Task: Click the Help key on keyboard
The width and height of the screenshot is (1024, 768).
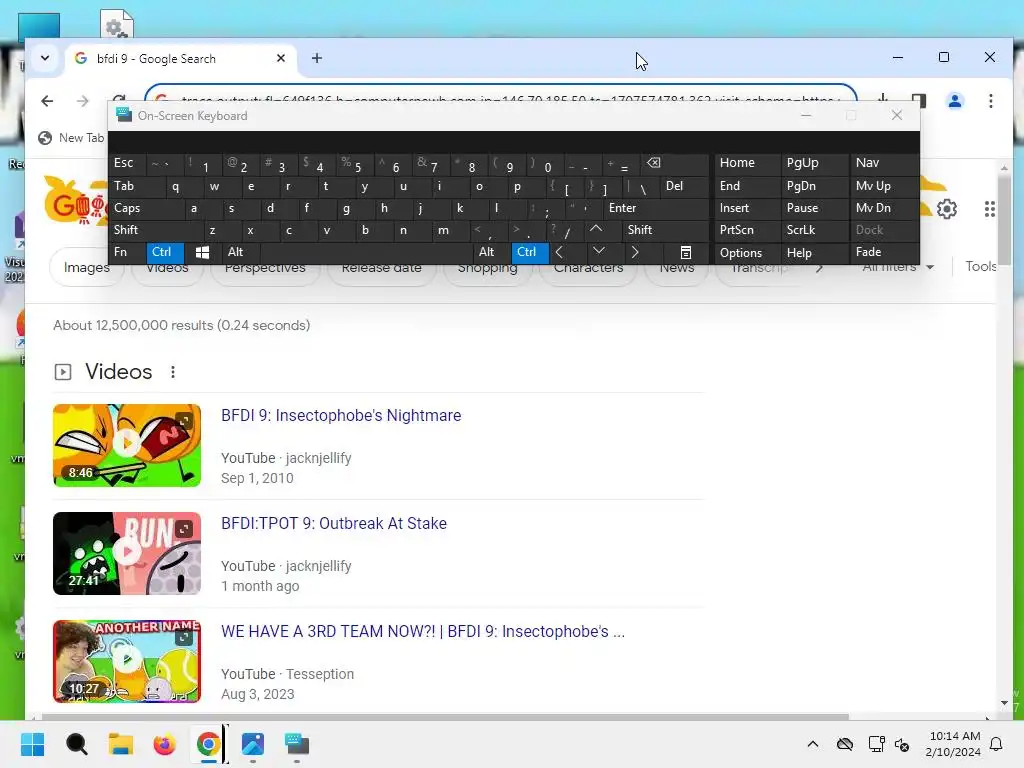Action: 814,253
